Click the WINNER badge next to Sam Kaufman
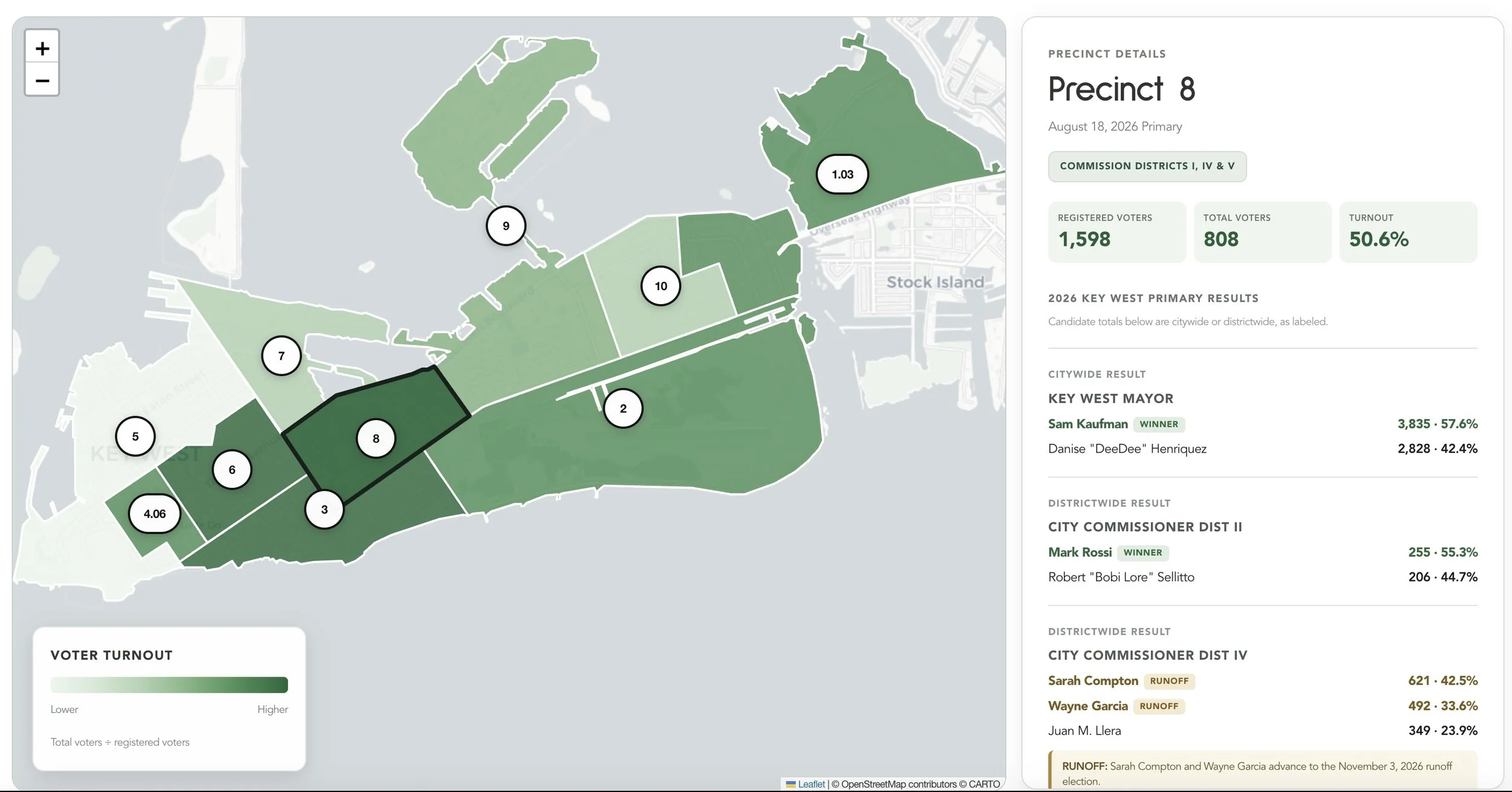1512x792 pixels. click(1159, 424)
